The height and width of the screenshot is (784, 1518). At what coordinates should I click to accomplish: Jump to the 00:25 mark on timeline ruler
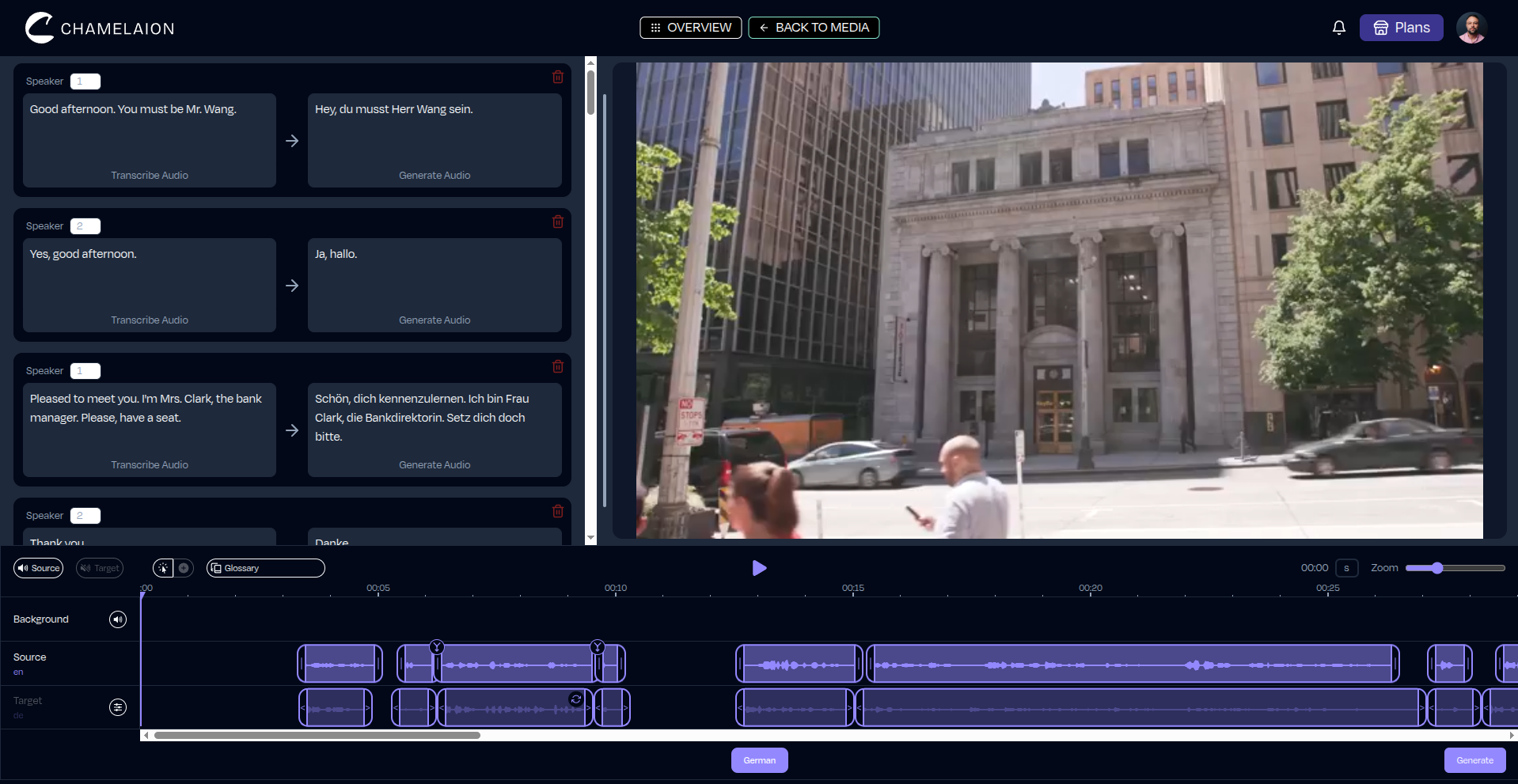[1328, 588]
